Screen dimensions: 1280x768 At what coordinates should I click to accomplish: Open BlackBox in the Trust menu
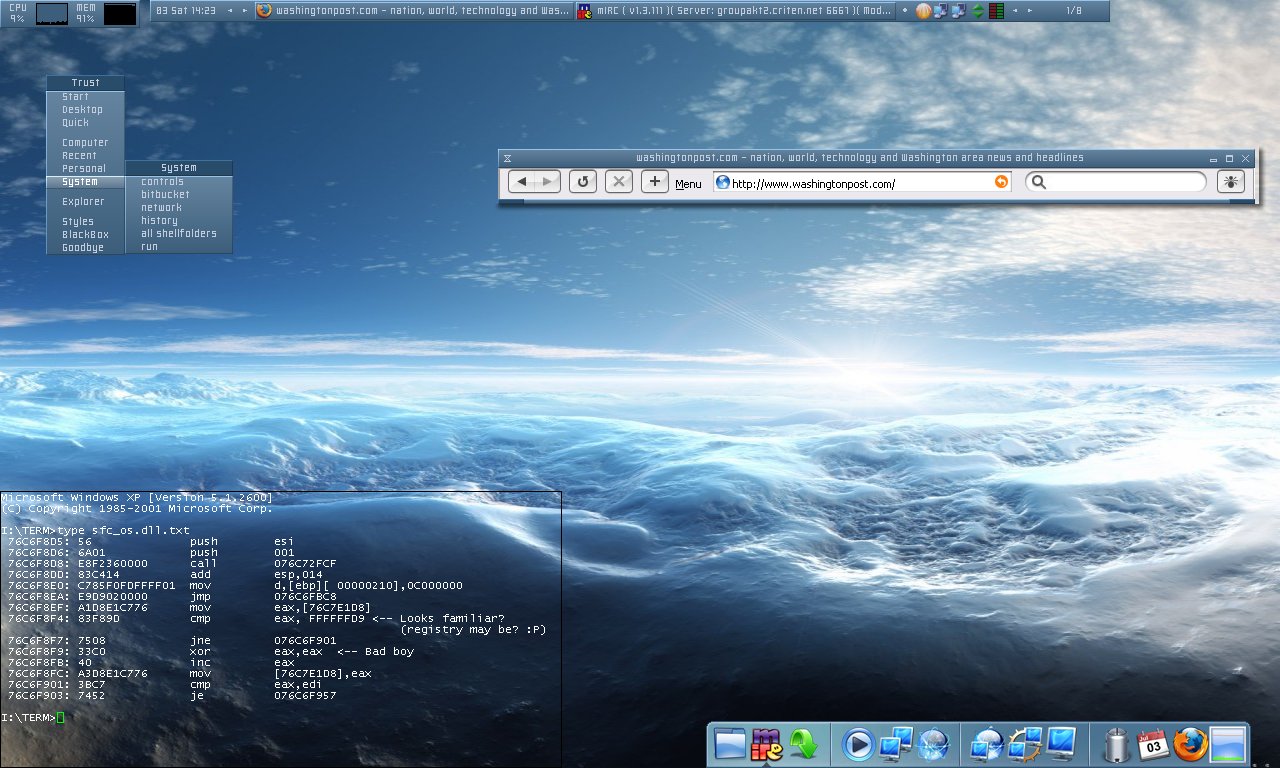[85, 235]
